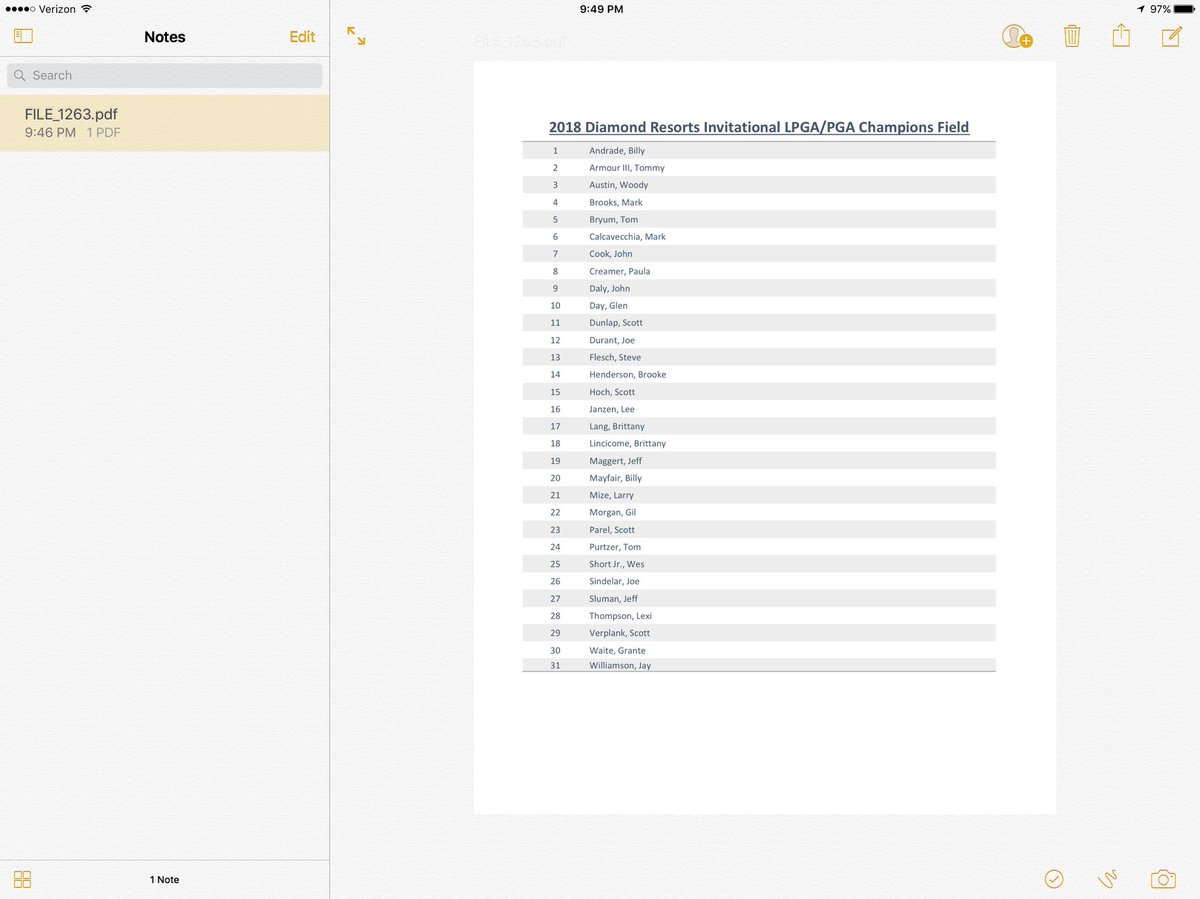Open the folders sidebar icon
This screenshot has height=899, width=1200.
[23, 36]
